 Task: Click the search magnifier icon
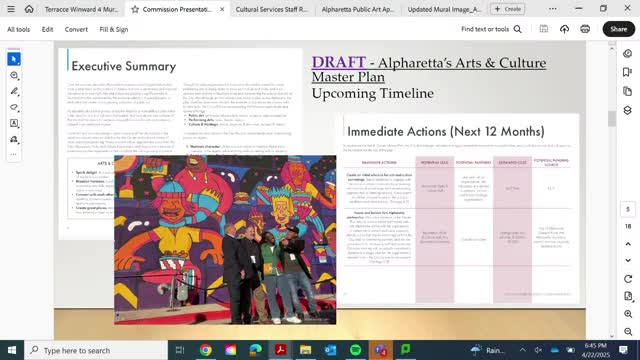tap(518, 29)
